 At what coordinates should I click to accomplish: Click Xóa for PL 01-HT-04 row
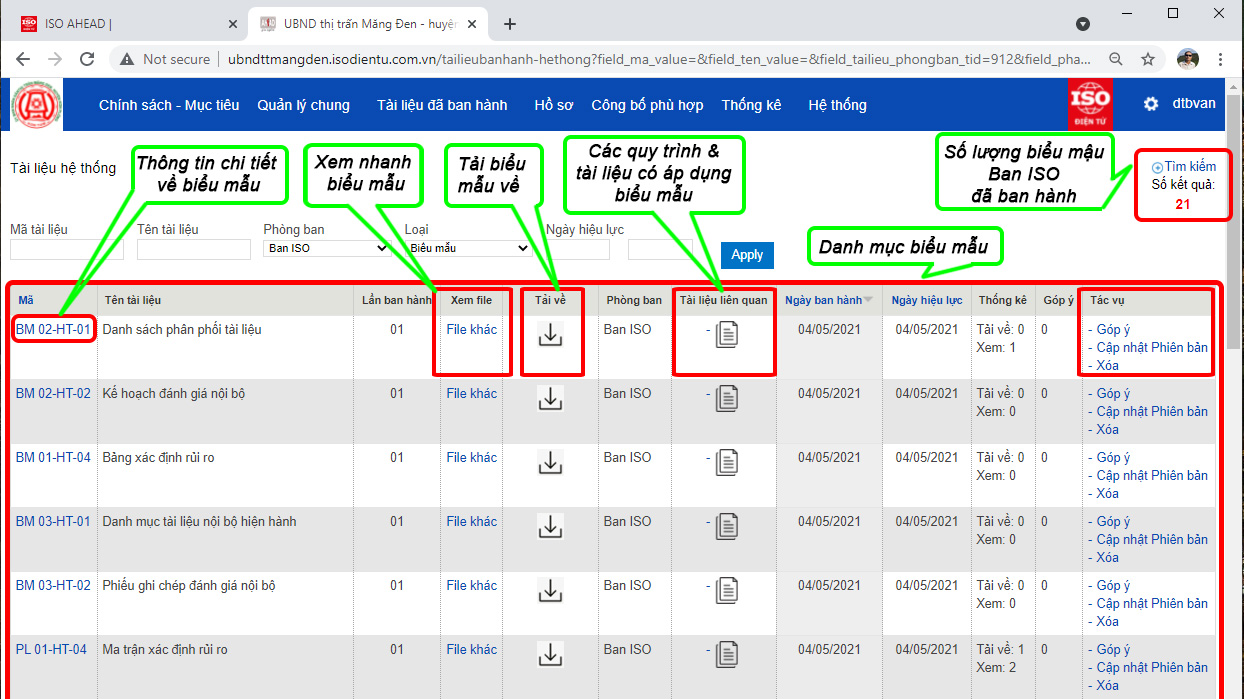pyautogui.click(x=1107, y=685)
